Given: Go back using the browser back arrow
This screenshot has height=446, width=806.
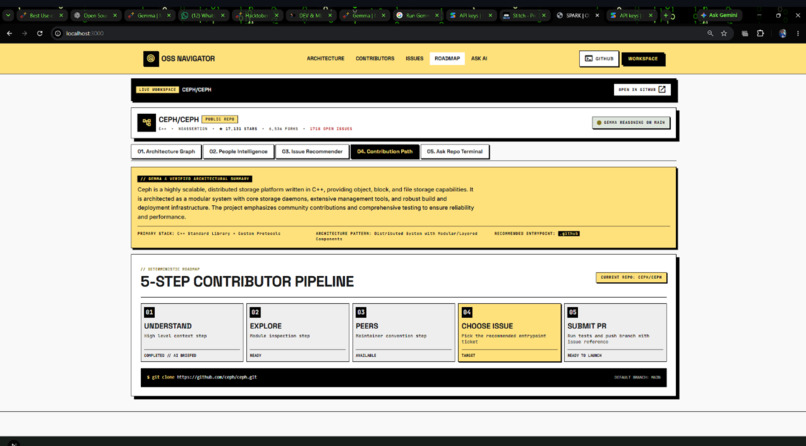Looking at the screenshot, I should point(9,33).
